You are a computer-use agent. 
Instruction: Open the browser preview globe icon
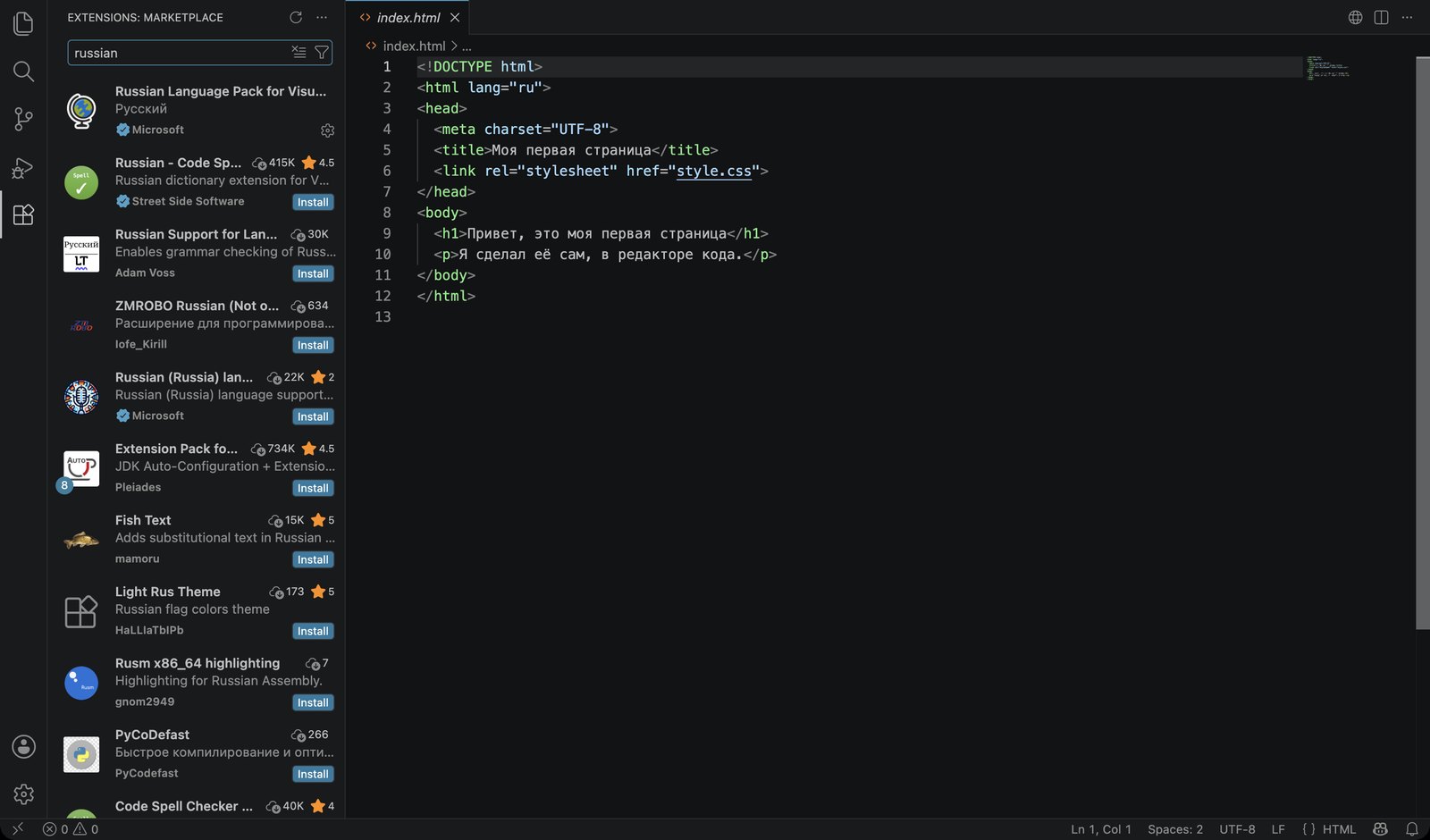[x=1355, y=17]
